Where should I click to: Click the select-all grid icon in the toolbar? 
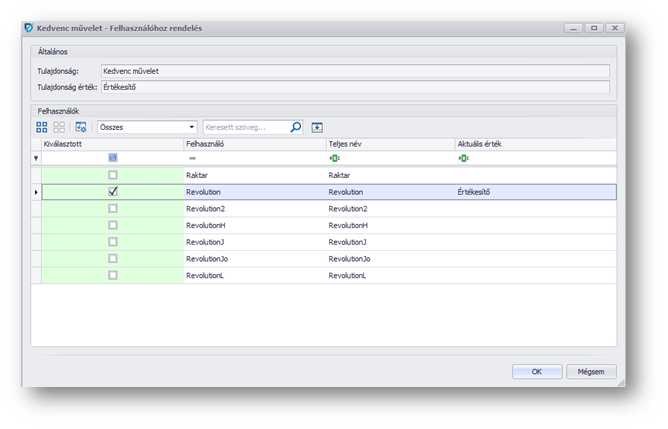42,128
